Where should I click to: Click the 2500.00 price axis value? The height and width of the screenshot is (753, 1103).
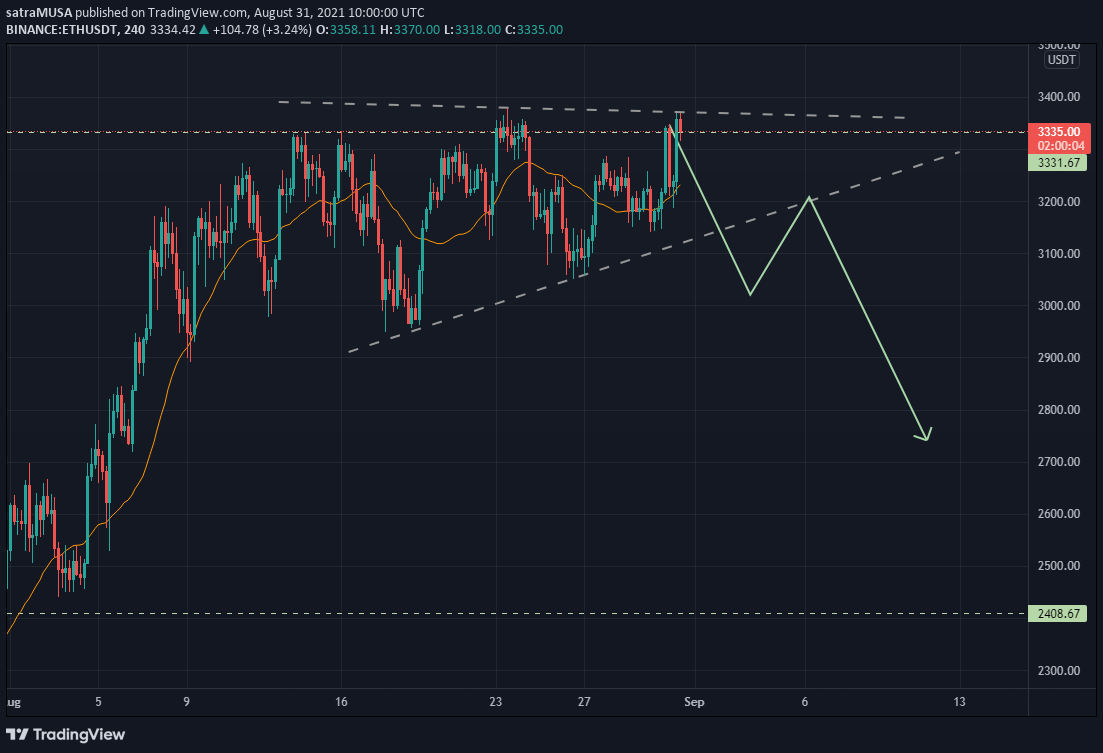1059,566
